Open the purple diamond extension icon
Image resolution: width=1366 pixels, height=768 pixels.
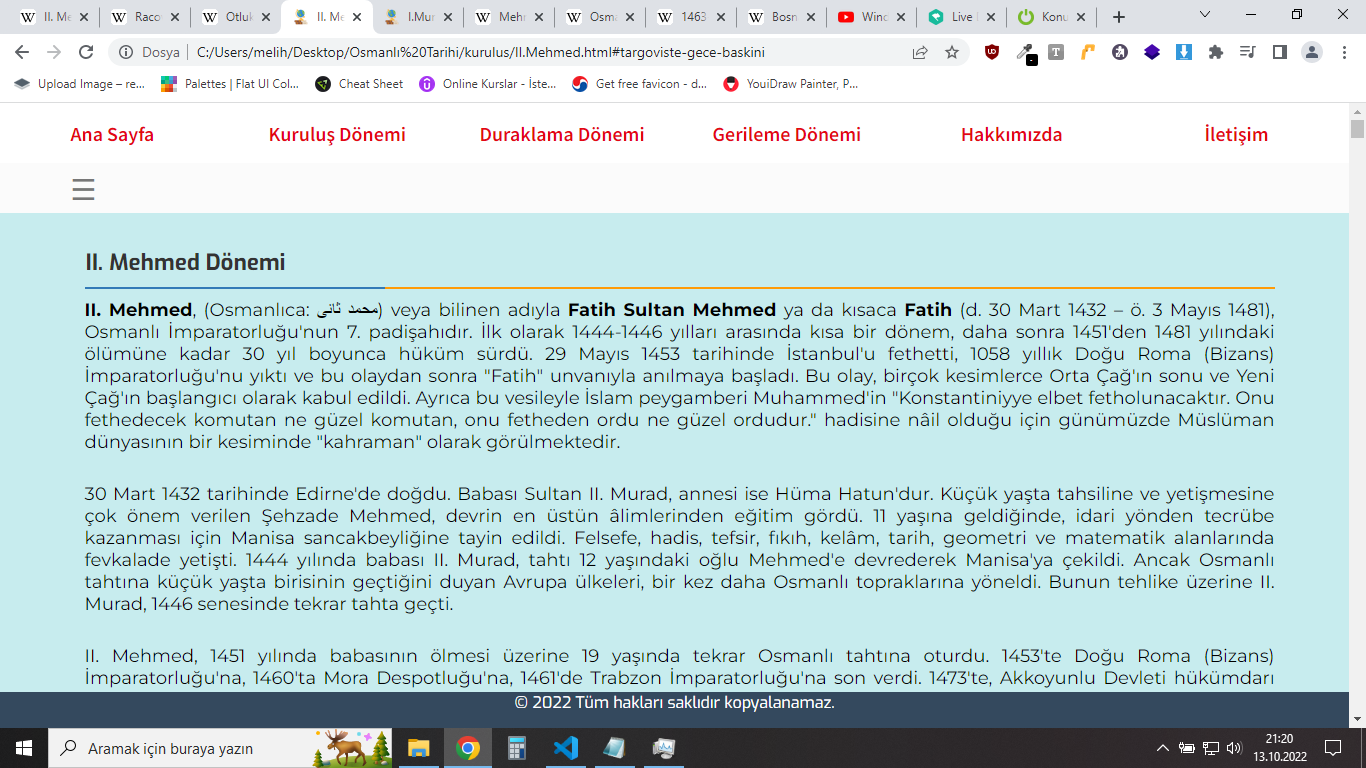pos(1152,52)
